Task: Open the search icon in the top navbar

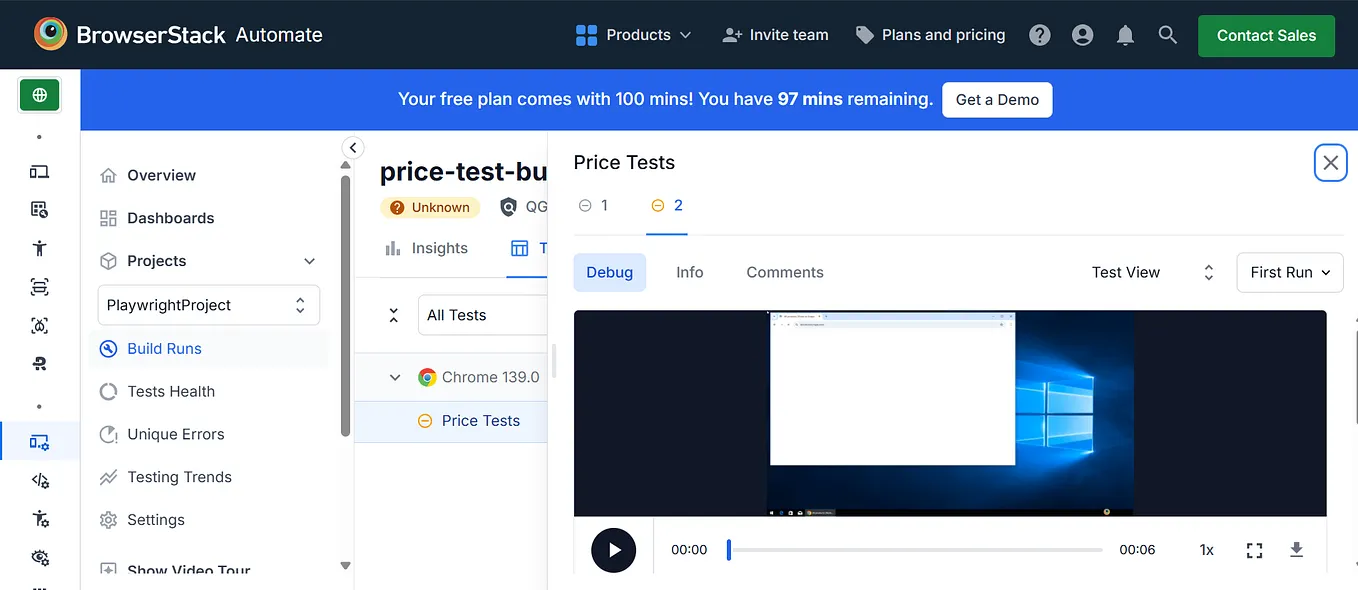Action: pyautogui.click(x=1167, y=34)
